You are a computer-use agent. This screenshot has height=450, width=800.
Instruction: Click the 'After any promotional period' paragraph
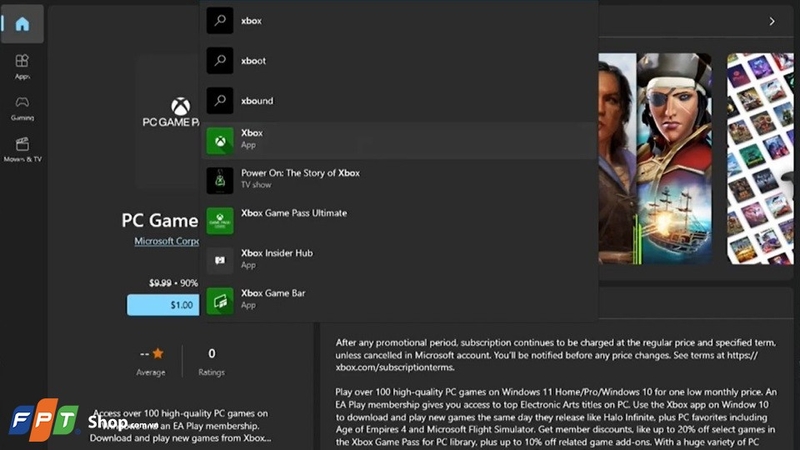click(x=556, y=355)
